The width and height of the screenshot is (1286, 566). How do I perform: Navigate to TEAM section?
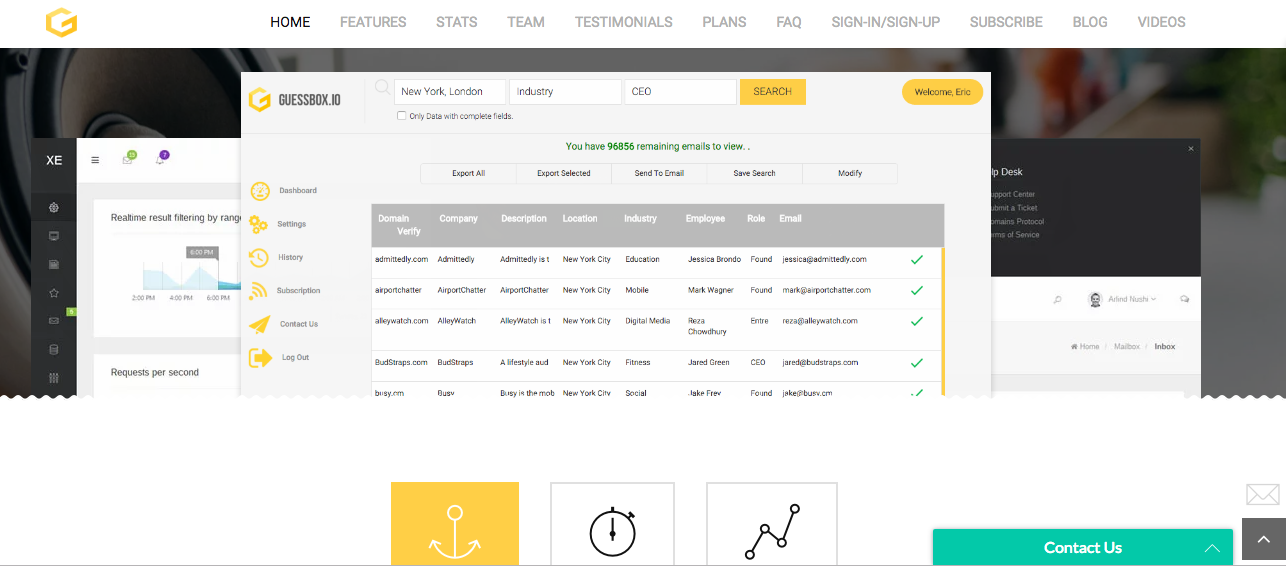click(x=526, y=22)
